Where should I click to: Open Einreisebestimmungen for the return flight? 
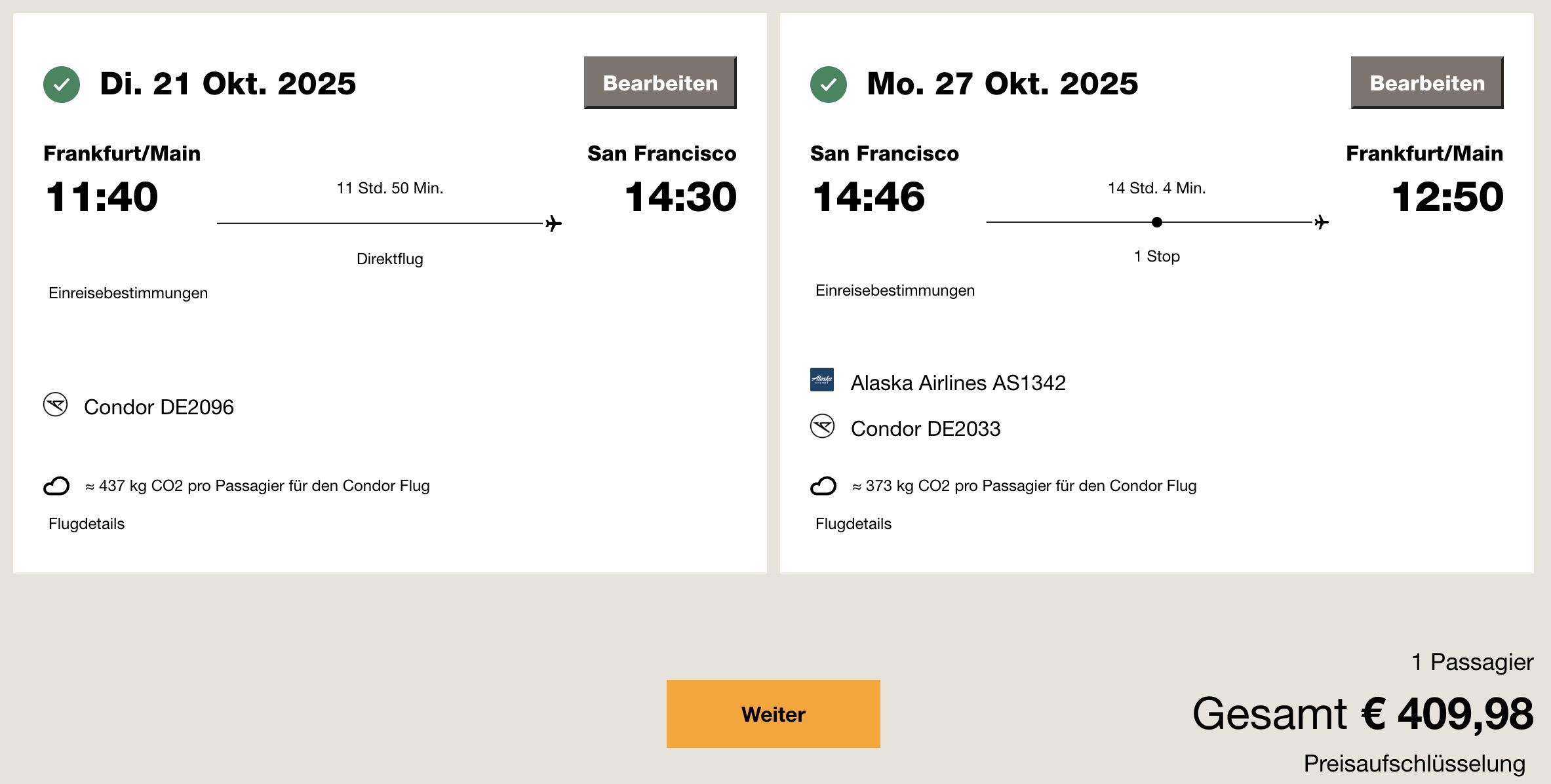[x=895, y=290]
